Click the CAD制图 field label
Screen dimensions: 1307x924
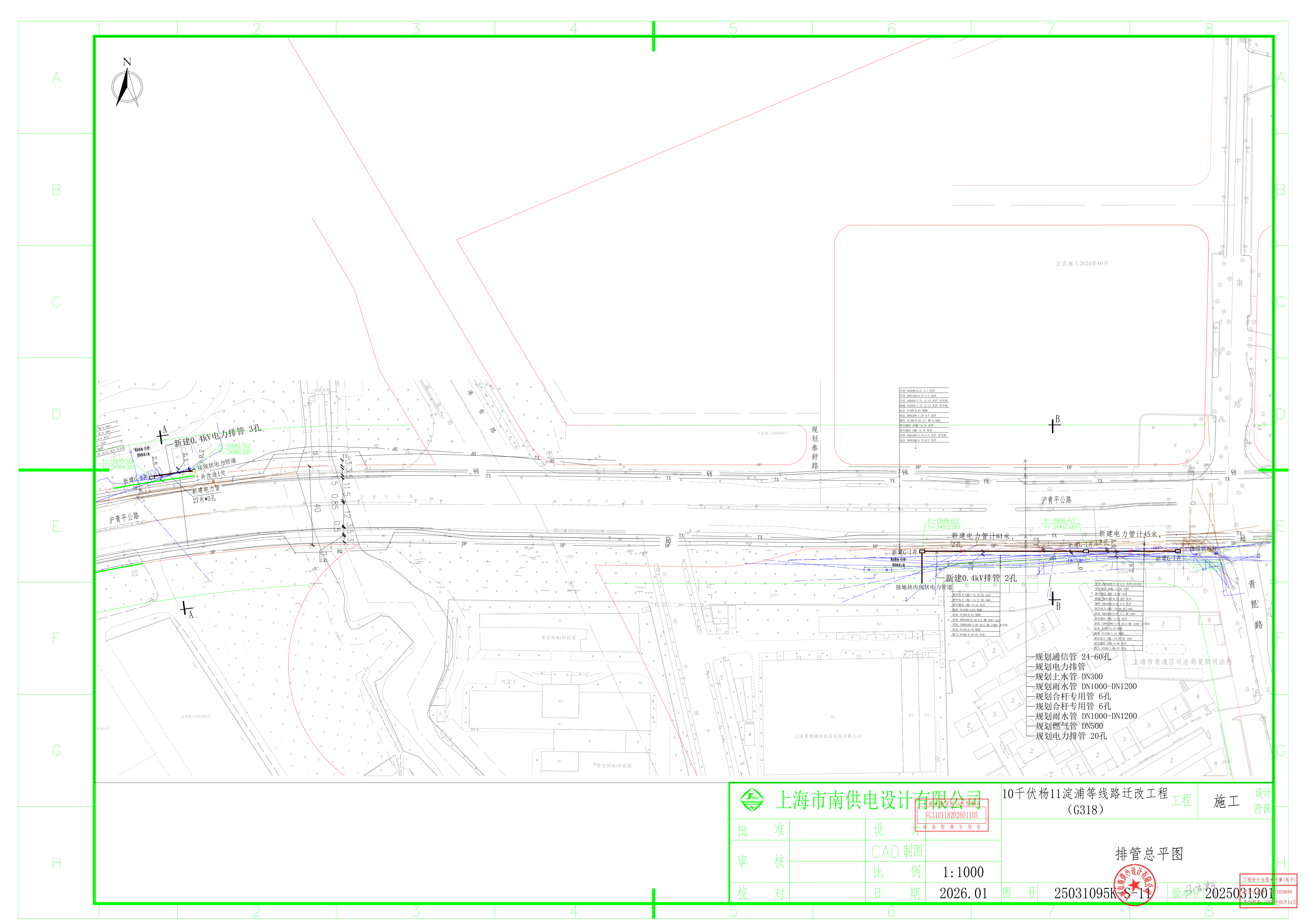pyautogui.click(x=897, y=852)
